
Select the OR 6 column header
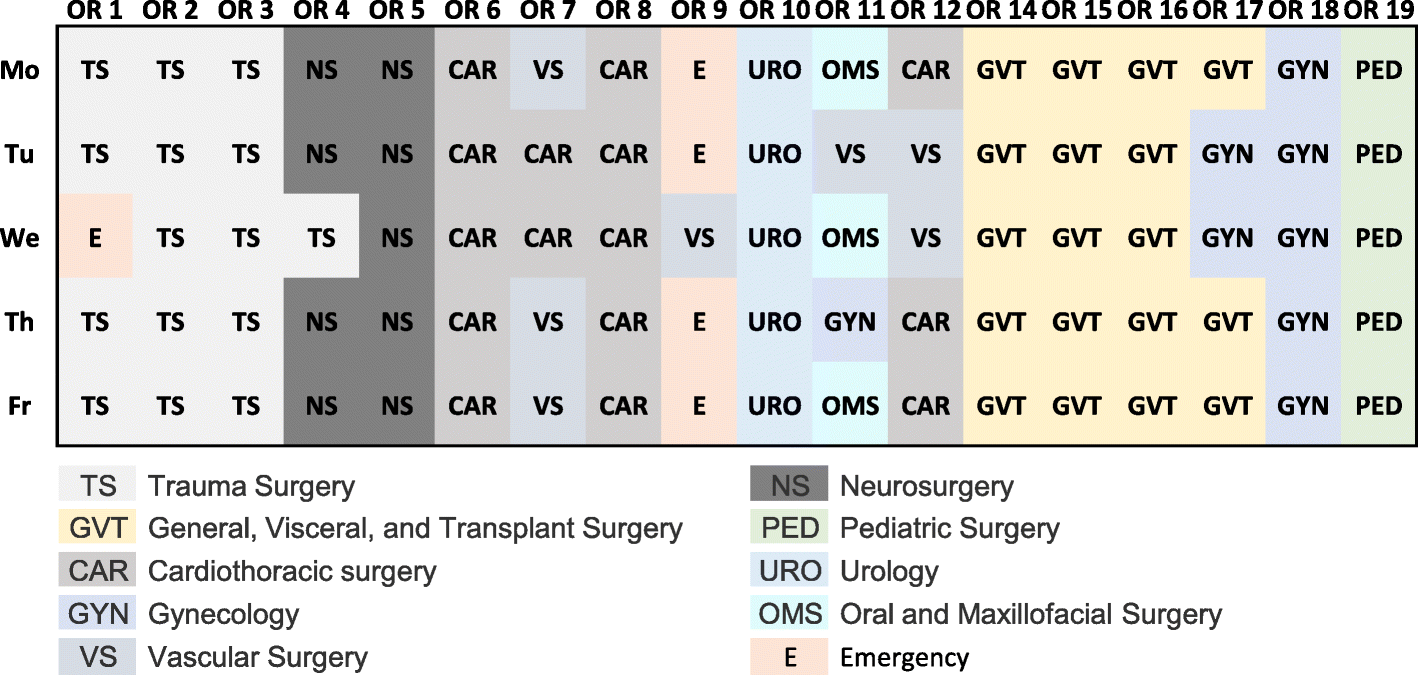(x=472, y=11)
